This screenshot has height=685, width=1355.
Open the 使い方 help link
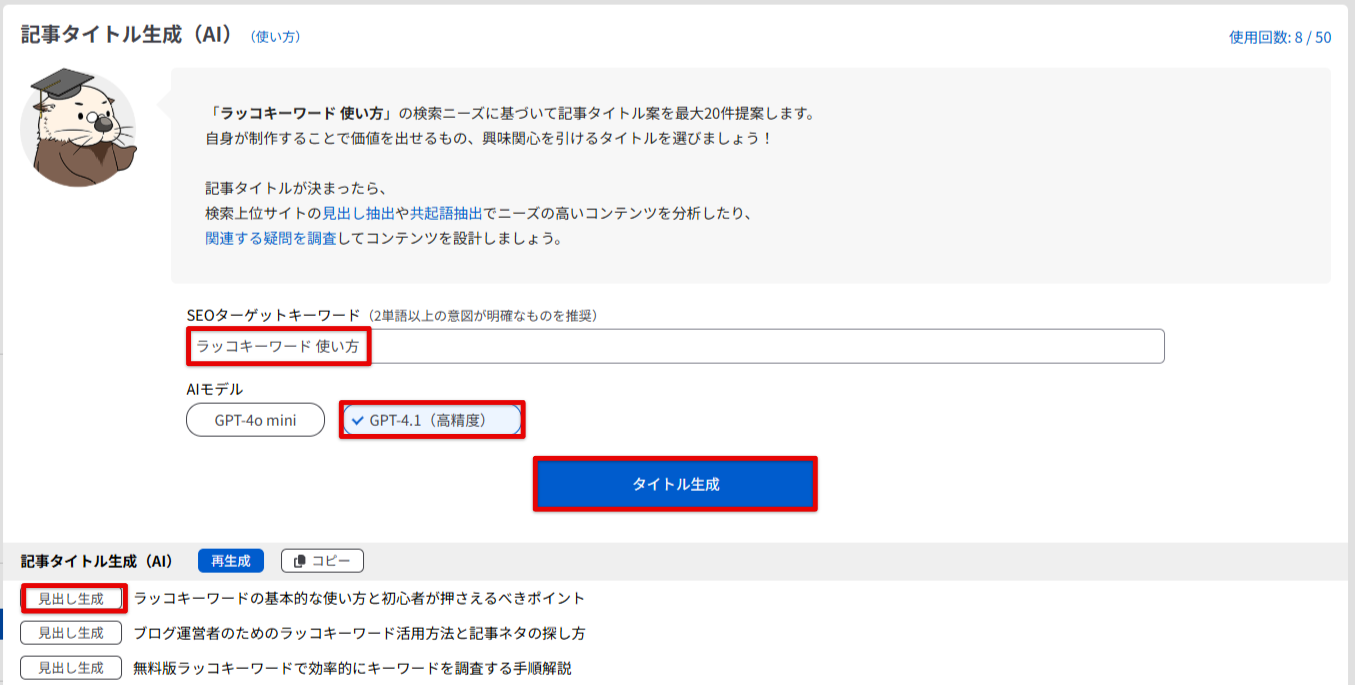point(275,37)
